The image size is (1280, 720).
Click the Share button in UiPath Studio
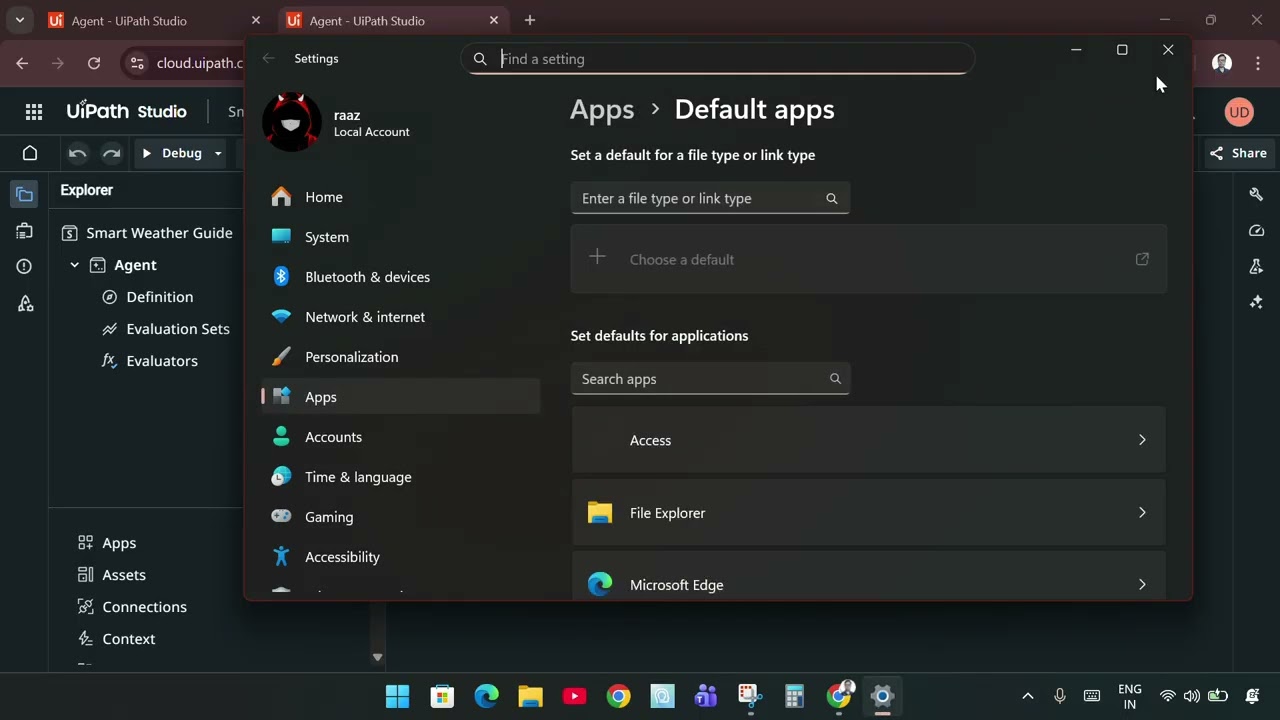(x=1238, y=153)
